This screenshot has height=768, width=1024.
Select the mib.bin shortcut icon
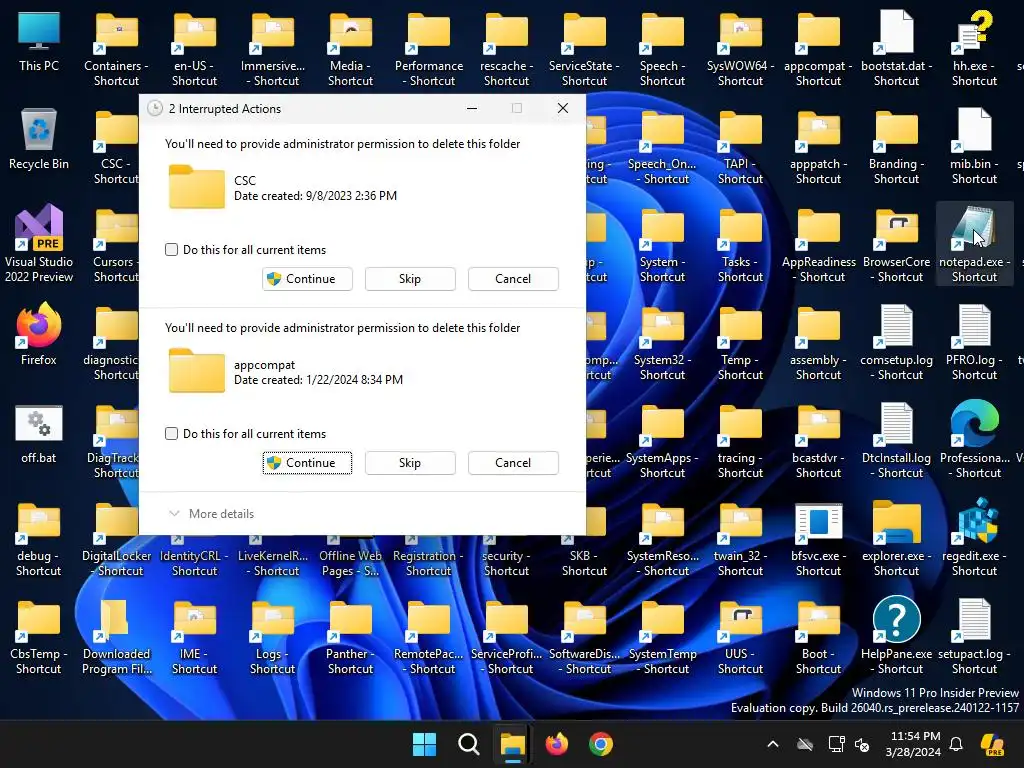pyautogui.click(x=974, y=145)
